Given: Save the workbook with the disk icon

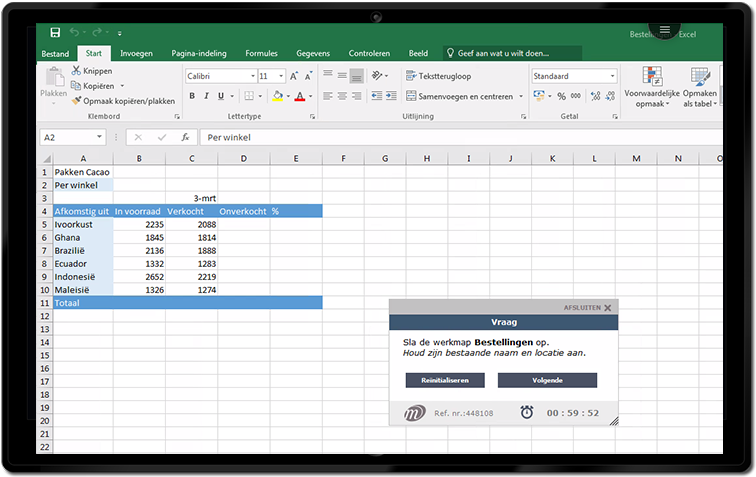Looking at the screenshot, I should [x=54, y=33].
